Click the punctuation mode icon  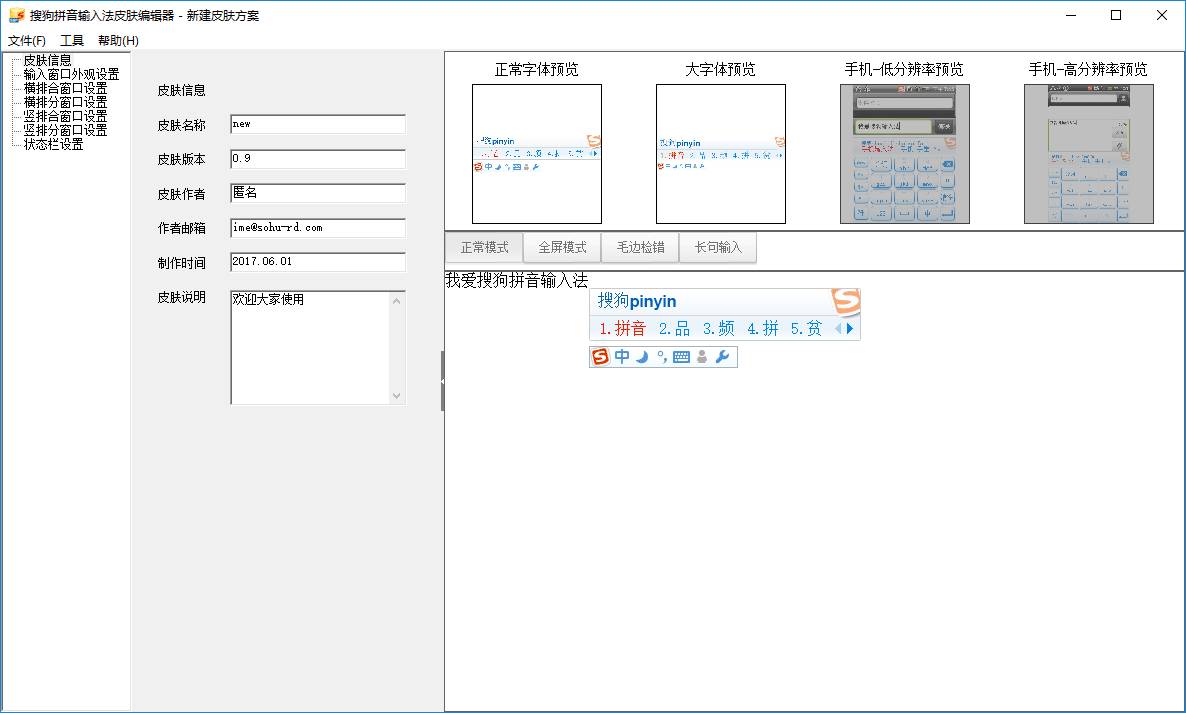(662, 357)
